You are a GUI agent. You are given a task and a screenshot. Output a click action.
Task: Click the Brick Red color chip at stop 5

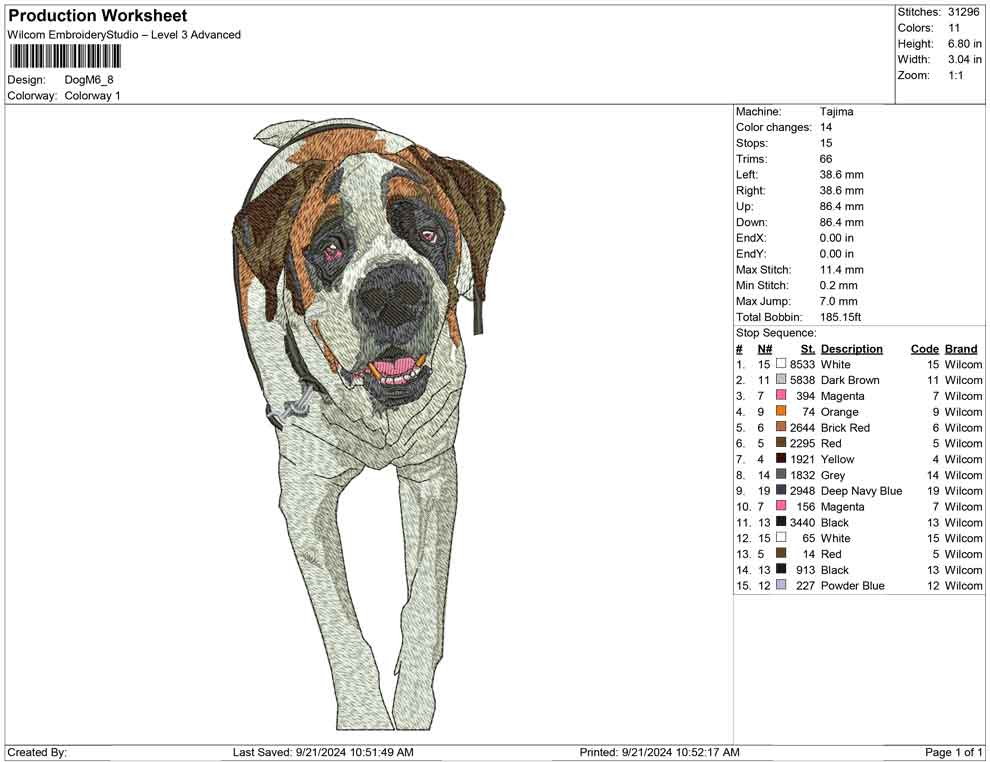(781, 428)
